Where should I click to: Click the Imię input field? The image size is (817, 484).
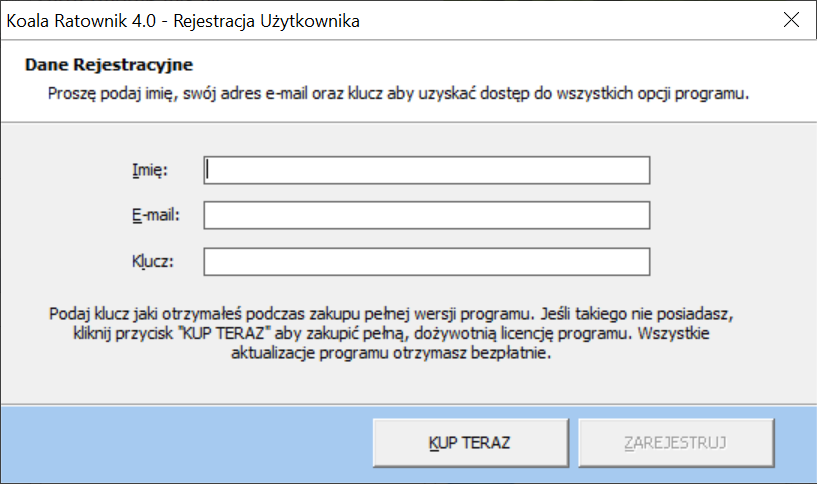click(427, 170)
